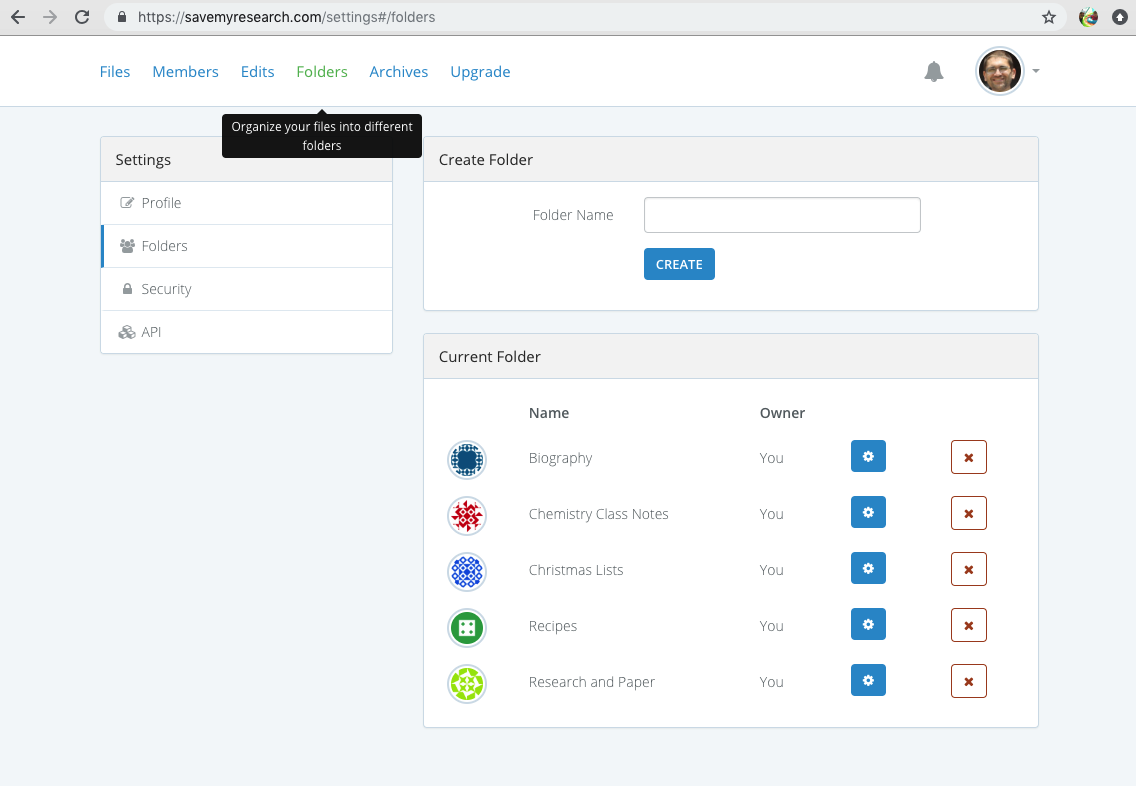The height and width of the screenshot is (786, 1136).
Task: Click the Christmas Lists folder name
Action: [576, 570]
